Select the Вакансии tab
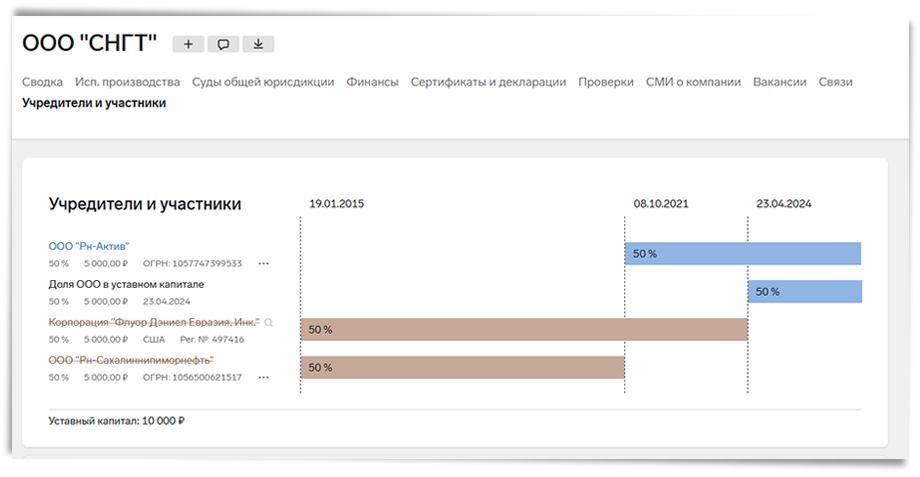Viewport: 920px width, 477px height. coord(780,82)
